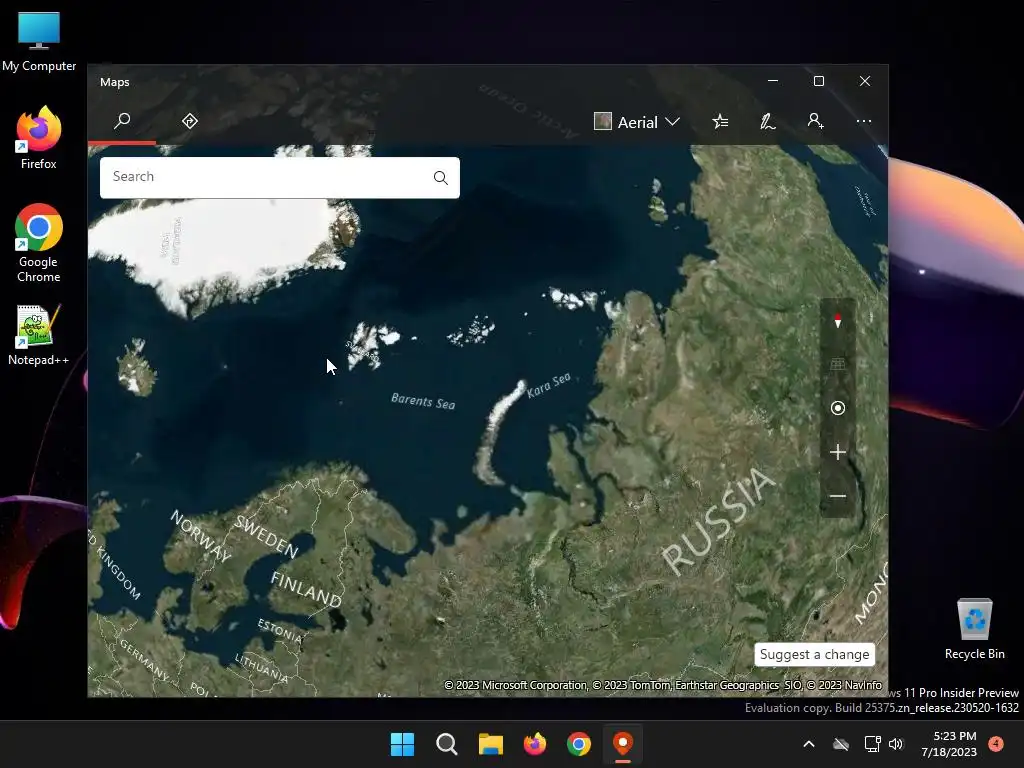
Task: Minimize the Maps window
Action: 773,81
